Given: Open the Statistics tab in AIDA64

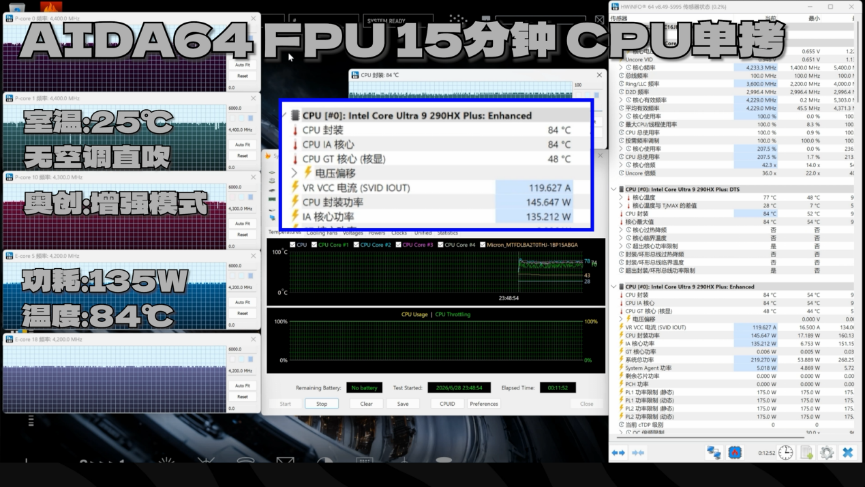Looking at the screenshot, I should (447, 233).
